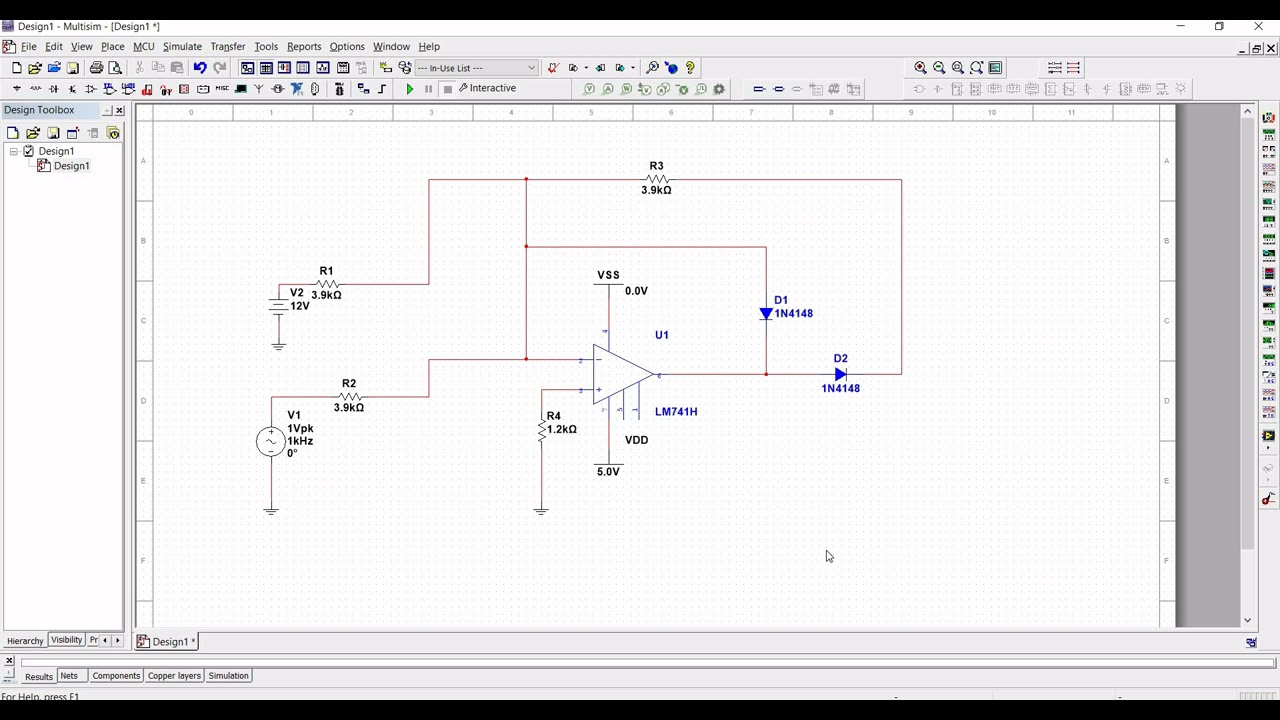Open the Find Examples magnifier icon
The width and height of the screenshot is (1280, 720).
(x=652, y=68)
